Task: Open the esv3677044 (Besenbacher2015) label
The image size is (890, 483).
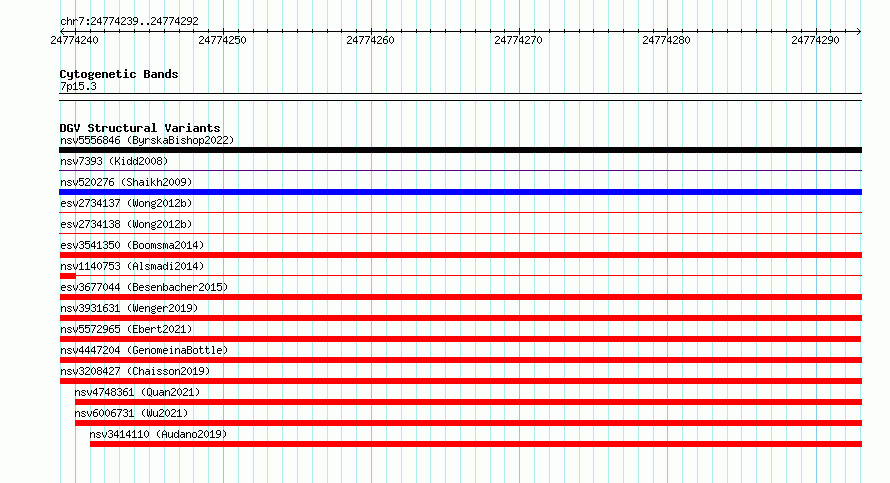Action: pos(144,287)
